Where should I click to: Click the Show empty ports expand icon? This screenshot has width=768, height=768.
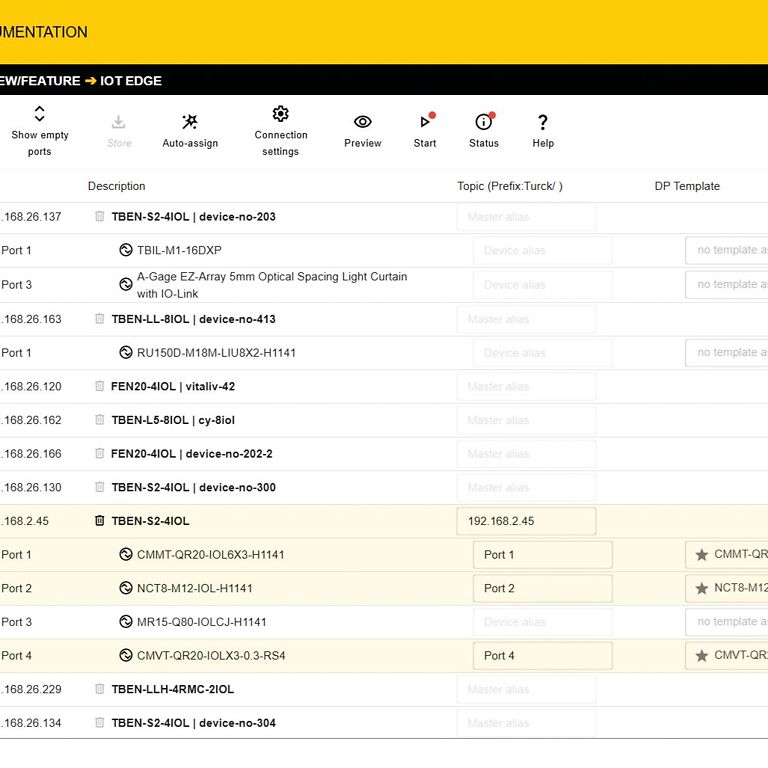[40, 114]
